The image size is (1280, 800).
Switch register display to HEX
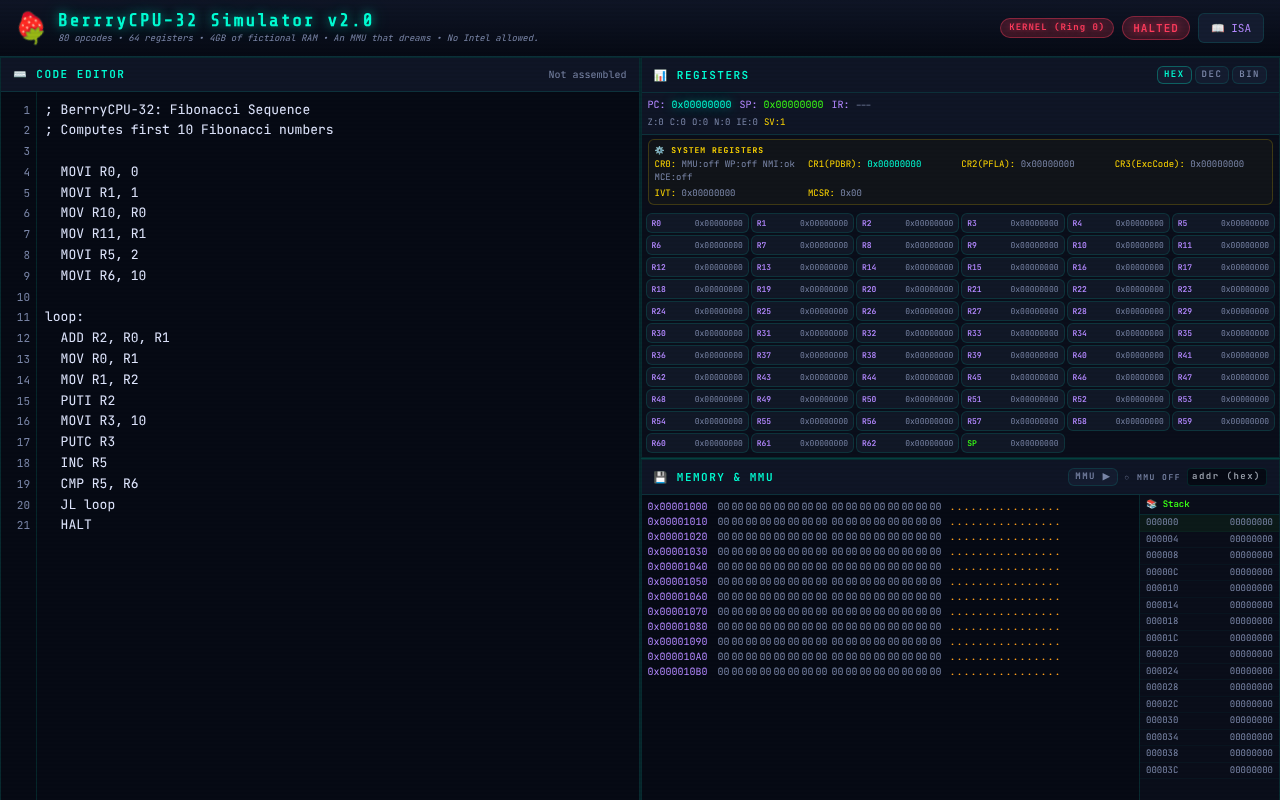tap(1174, 75)
